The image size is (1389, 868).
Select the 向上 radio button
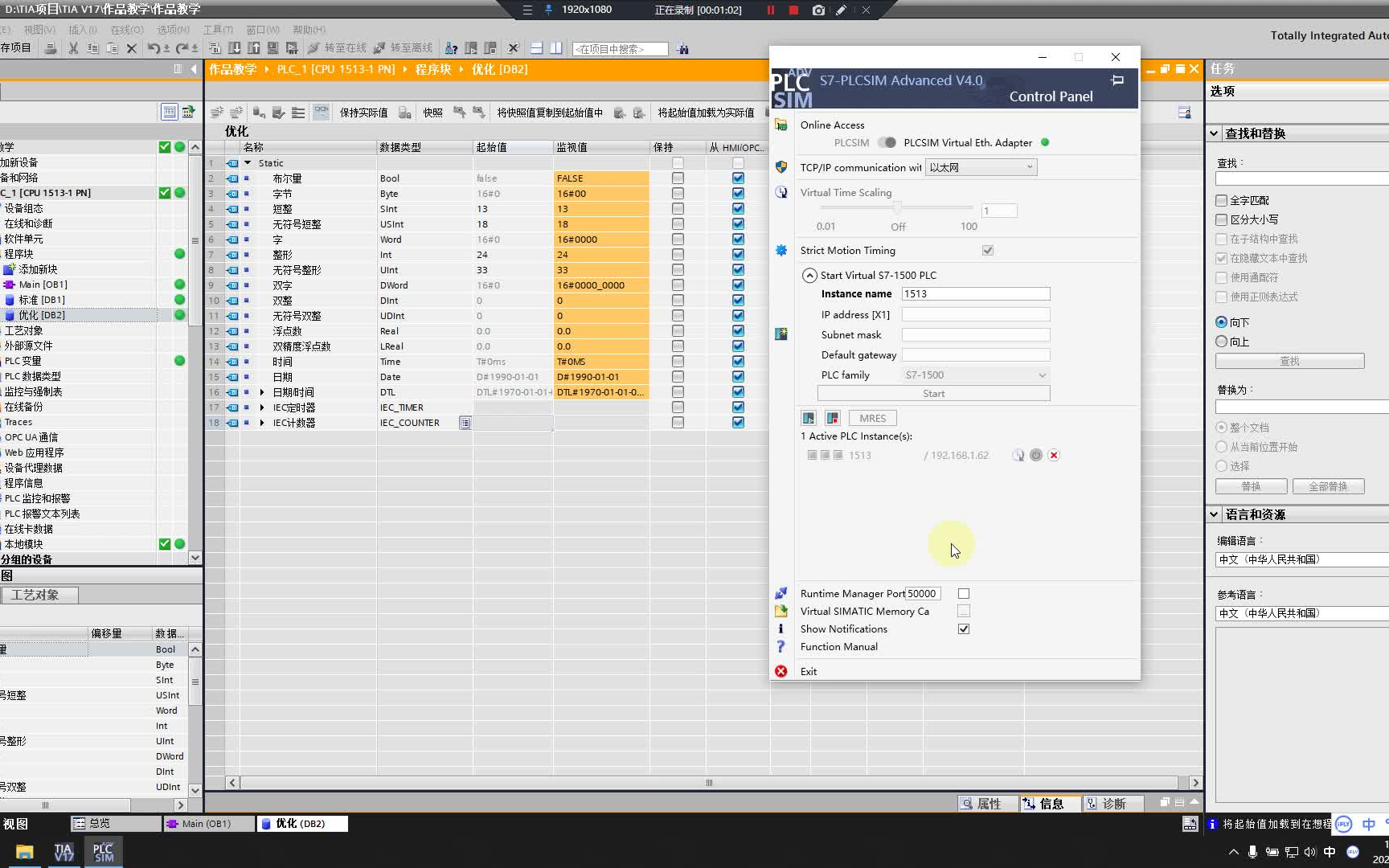coord(1222,342)
